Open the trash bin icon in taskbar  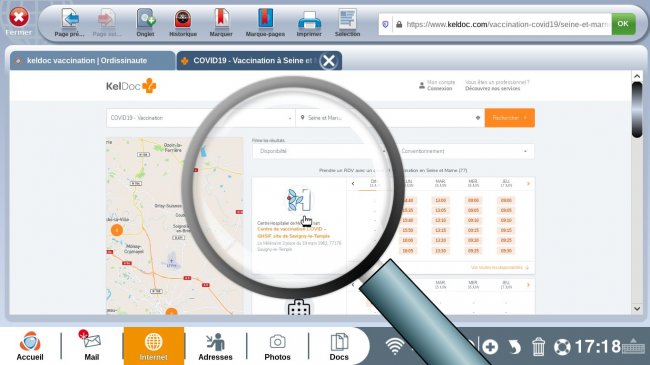coord(538,346)
